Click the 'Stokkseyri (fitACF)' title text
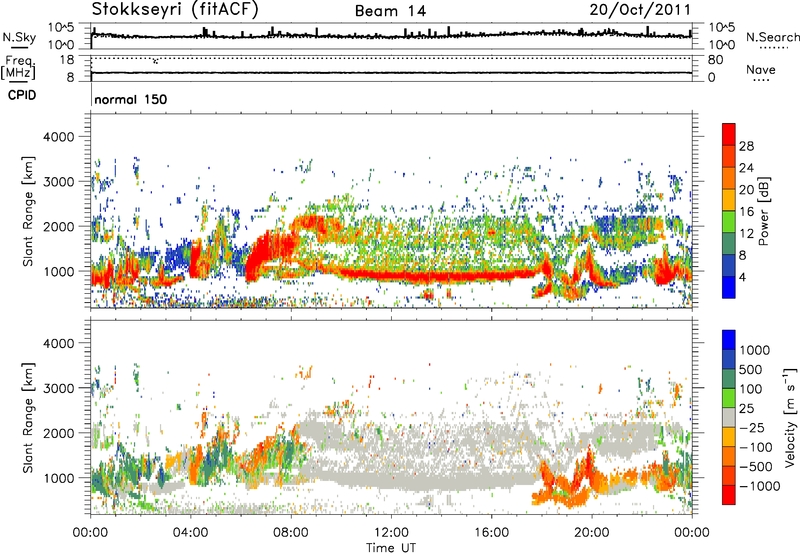 click(175, 10)
